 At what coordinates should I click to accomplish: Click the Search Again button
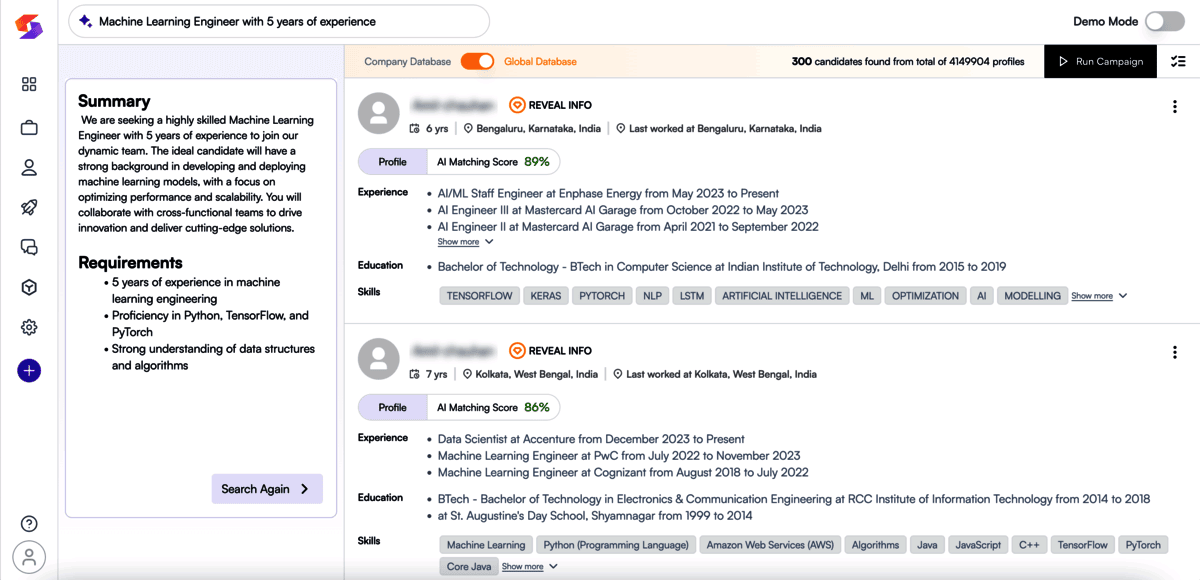click(266, 489)
